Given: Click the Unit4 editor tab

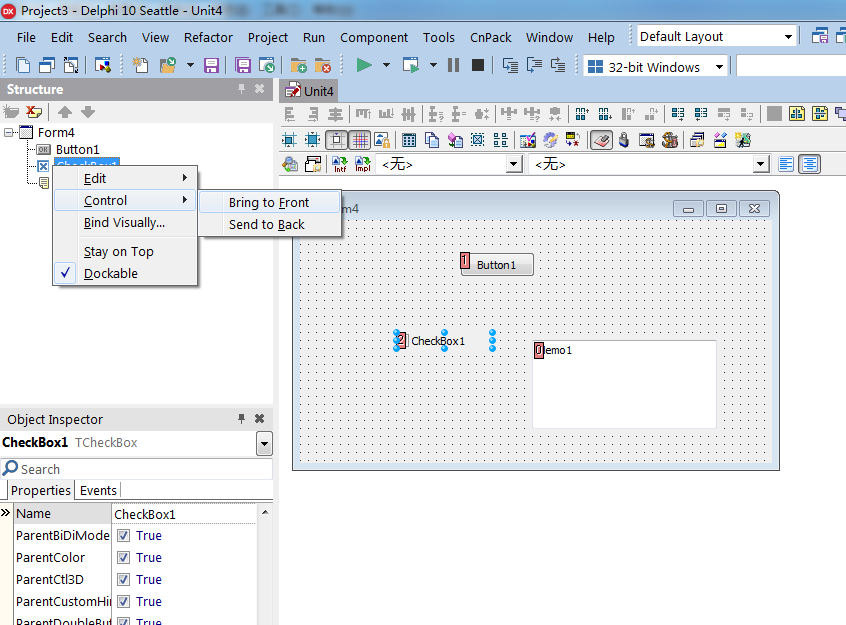Looking at the screenshot, I should pos(309,91).
